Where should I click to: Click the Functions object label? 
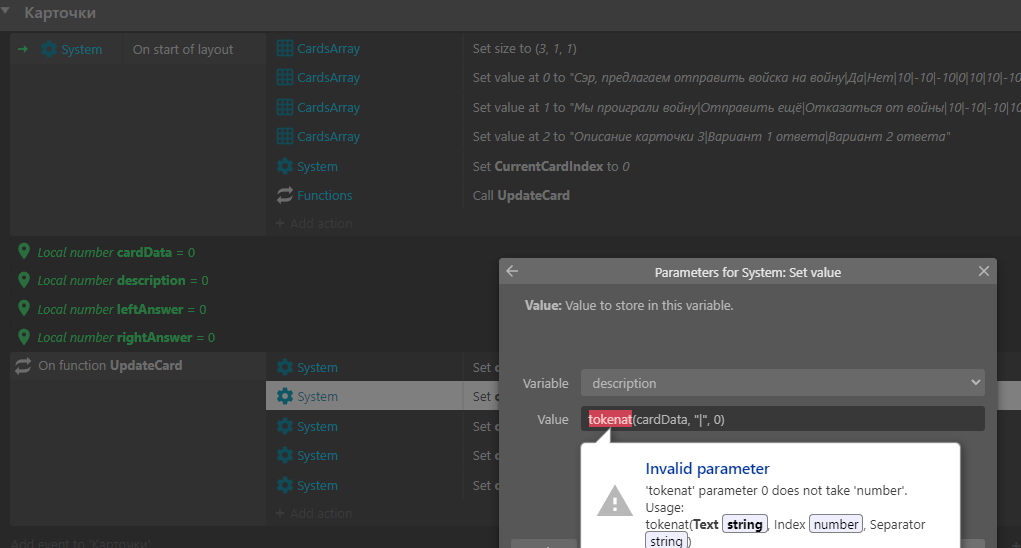coord(324,195)
